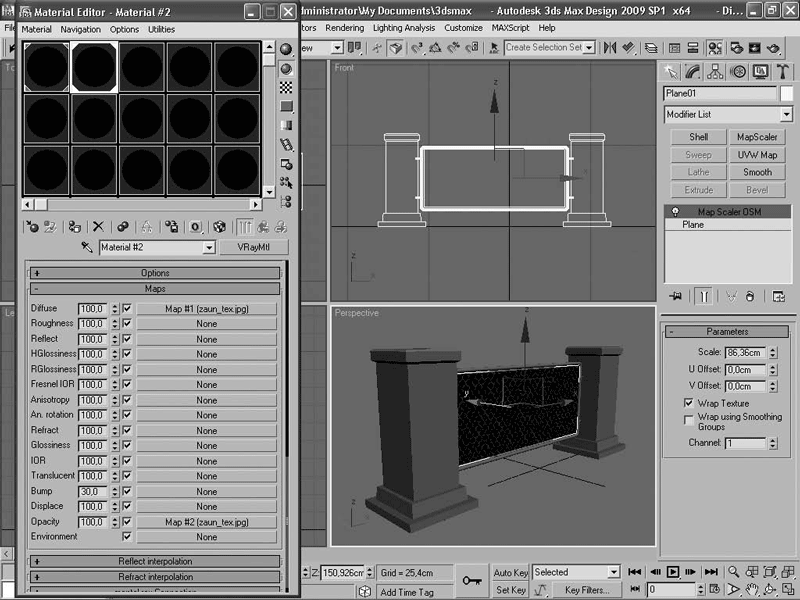Enable Wrap using Smoothing Groups checkbox
This screenshot has height=600, width=800.
click(688, 419)
